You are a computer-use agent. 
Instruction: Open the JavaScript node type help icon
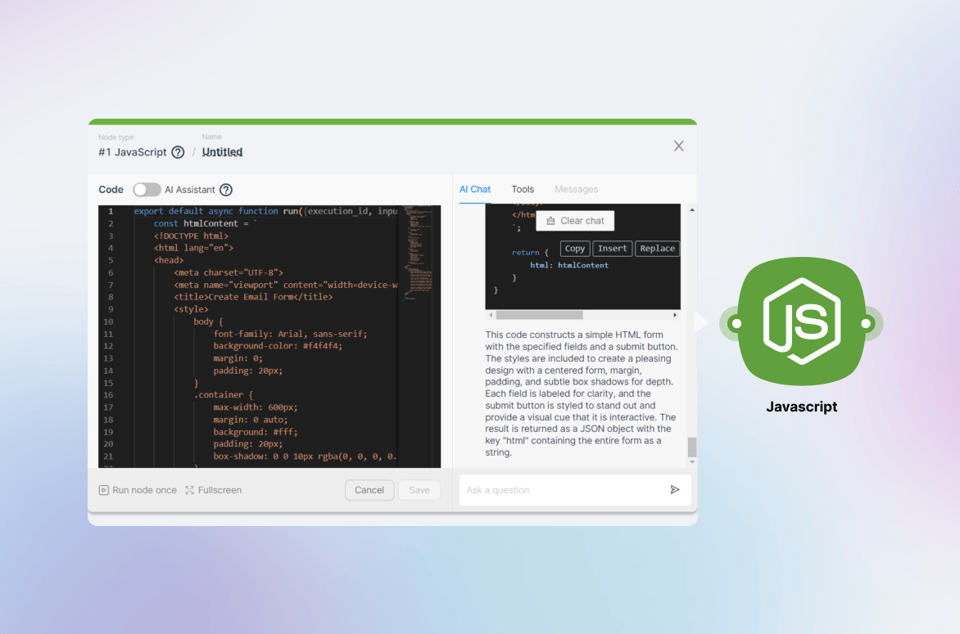[x=178, y=152]
